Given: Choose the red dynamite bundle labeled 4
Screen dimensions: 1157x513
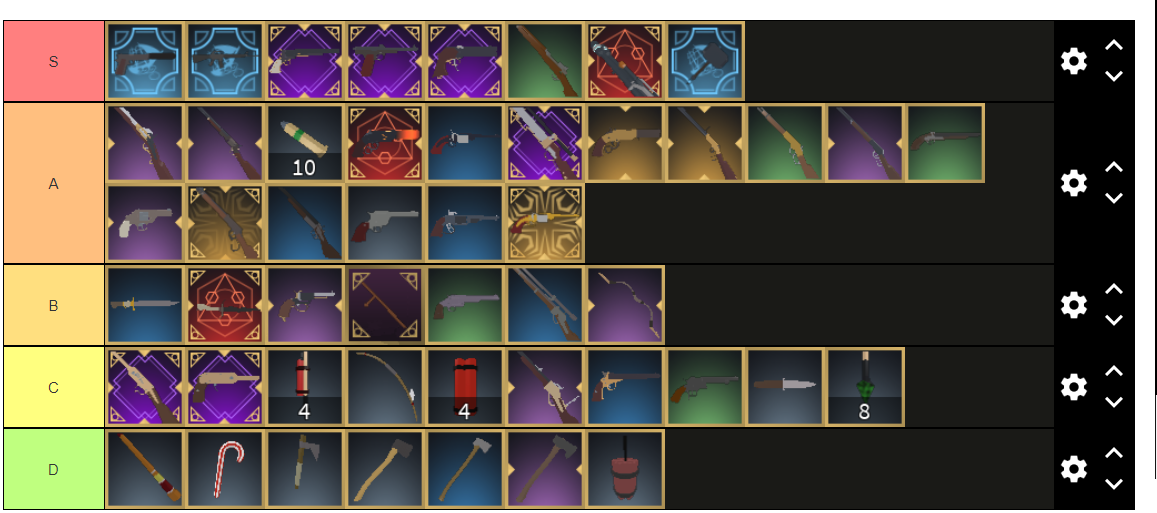Looking at the screenshot, I should [465, 388].
